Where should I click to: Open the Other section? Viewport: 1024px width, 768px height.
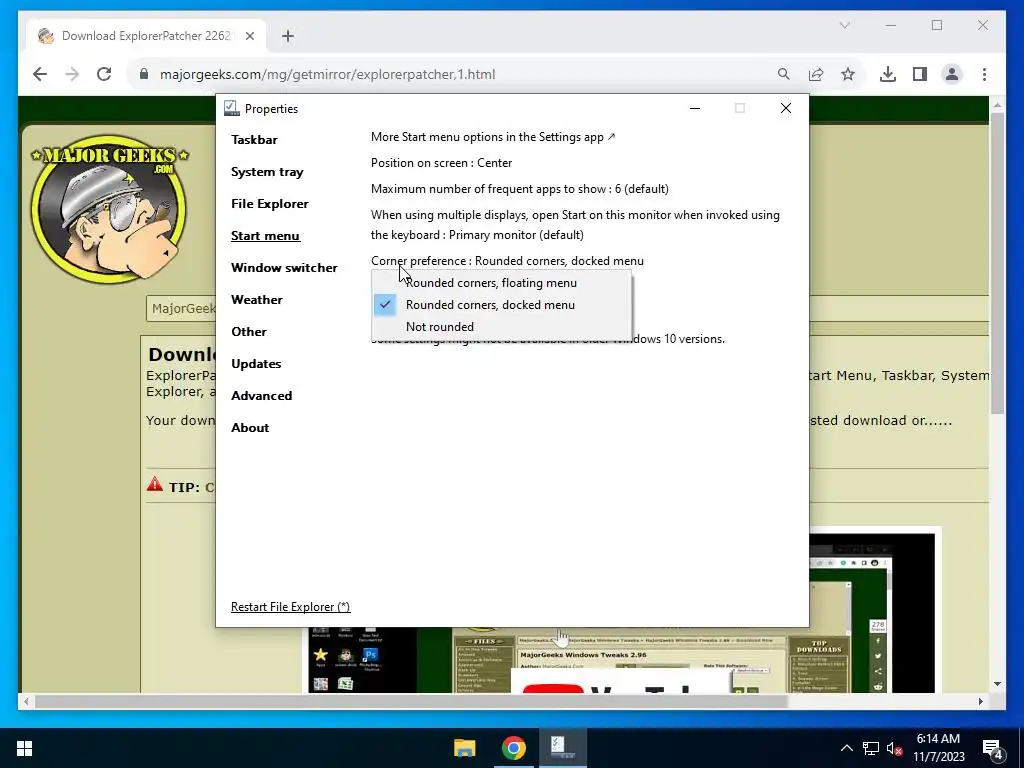[x=249, y=332]
